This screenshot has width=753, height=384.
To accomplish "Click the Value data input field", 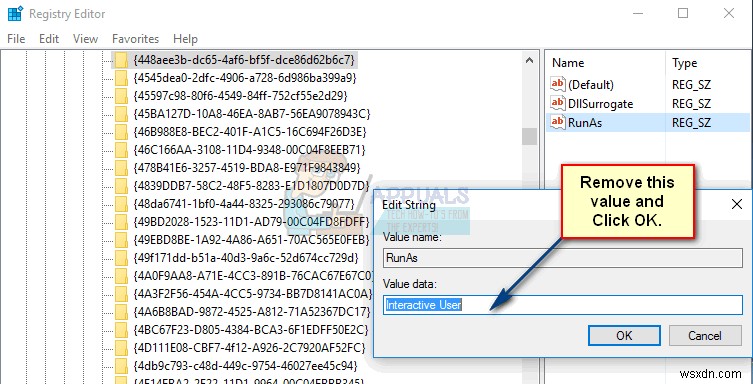I will (563, 305).
